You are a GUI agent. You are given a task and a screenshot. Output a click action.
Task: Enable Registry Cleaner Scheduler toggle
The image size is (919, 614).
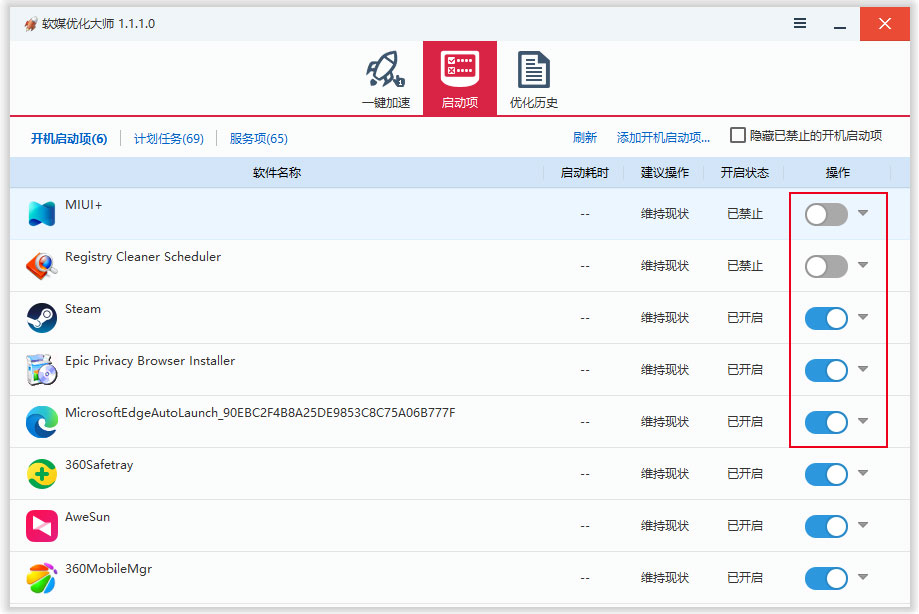coord(826,267)
